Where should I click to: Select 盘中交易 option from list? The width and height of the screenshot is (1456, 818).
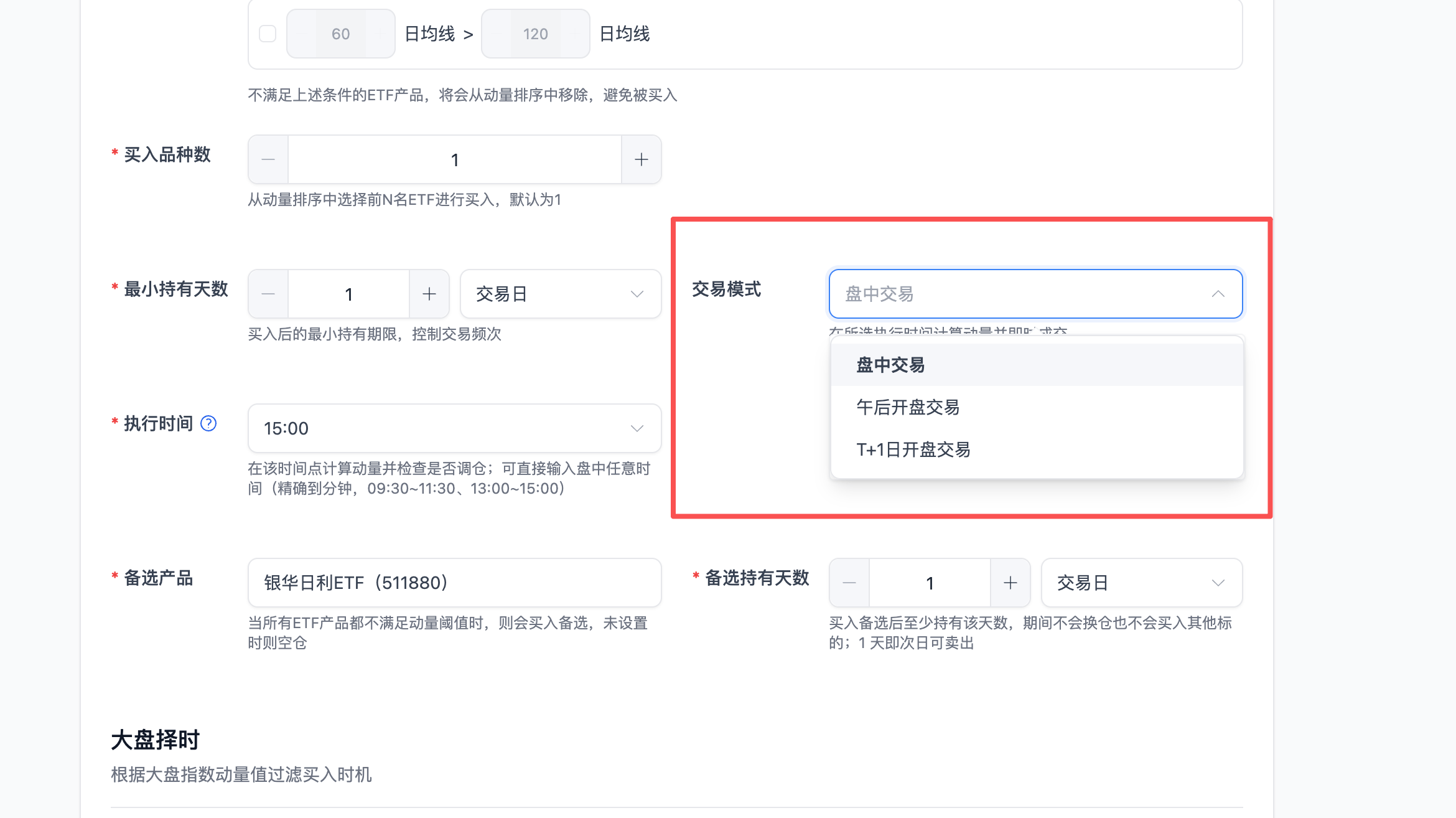(1037, 365)
